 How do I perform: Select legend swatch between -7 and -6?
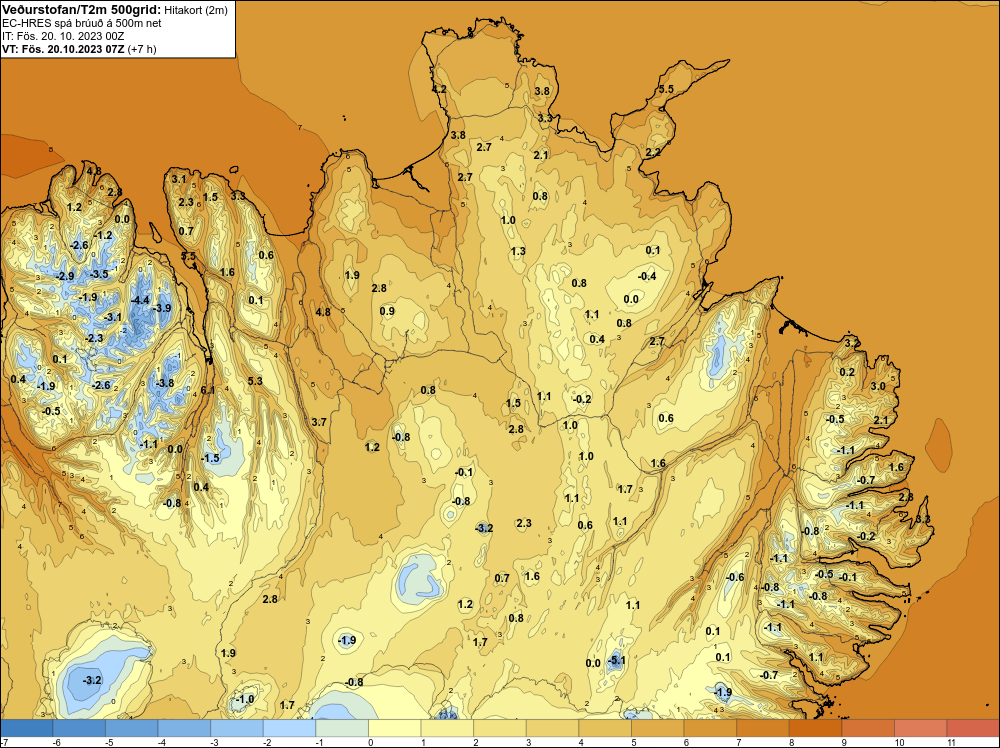click(x=26, y=728)
